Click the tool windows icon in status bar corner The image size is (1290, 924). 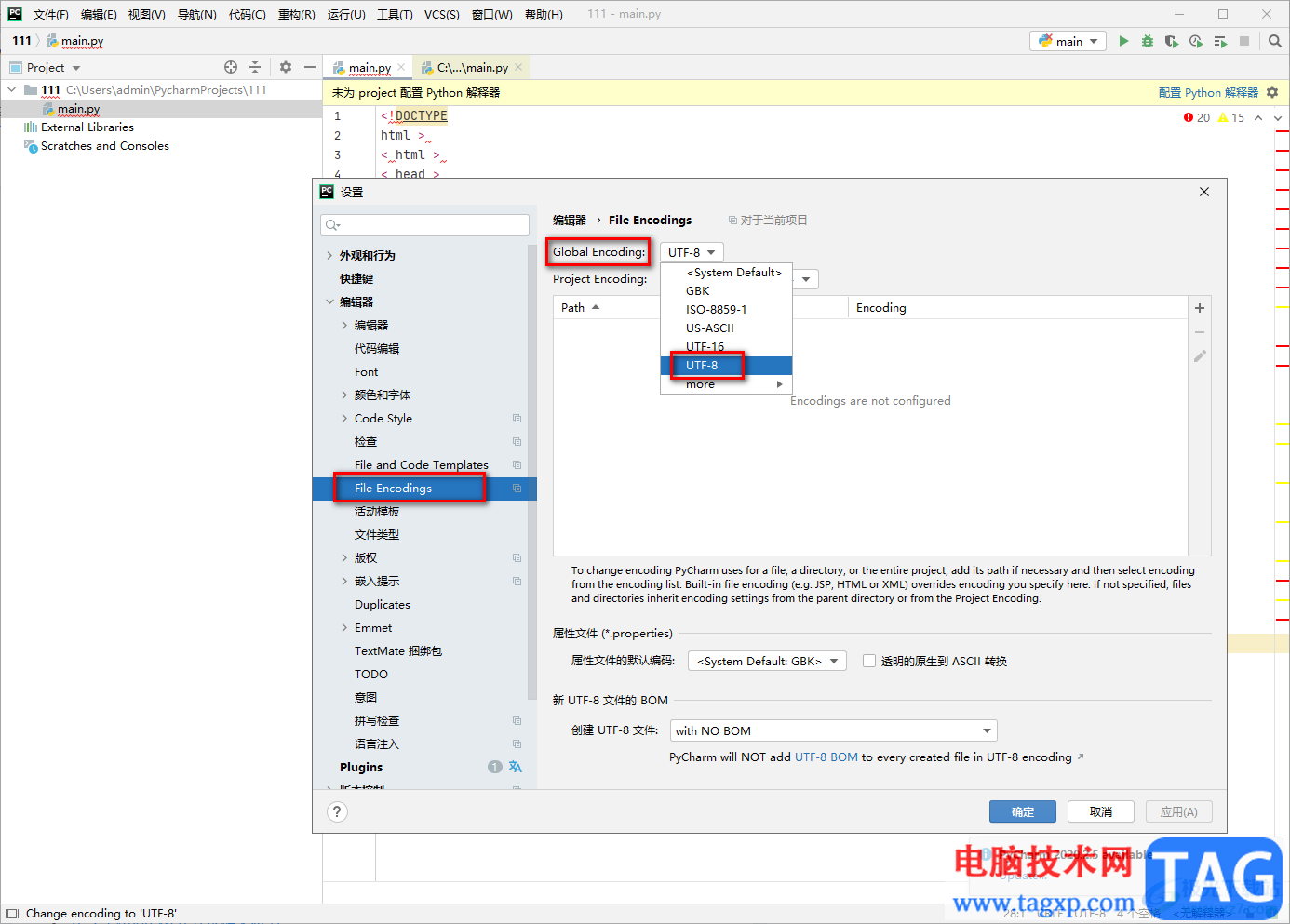(12, 914)
